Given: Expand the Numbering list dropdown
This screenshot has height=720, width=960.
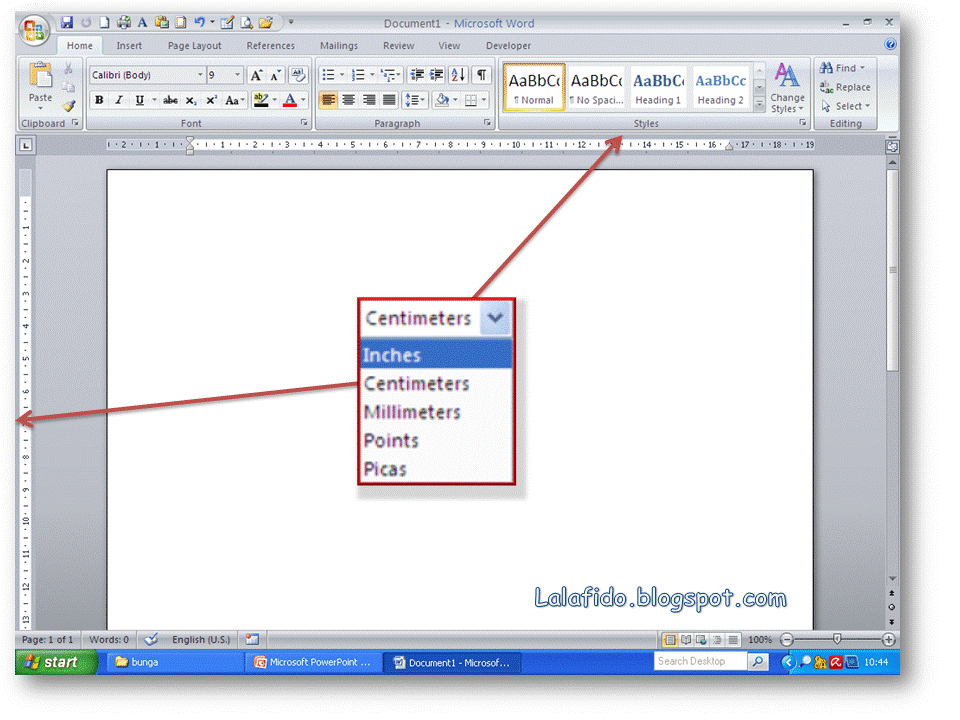Looking at the screenshot, I should pyautogui.click(x=372, y=75).
